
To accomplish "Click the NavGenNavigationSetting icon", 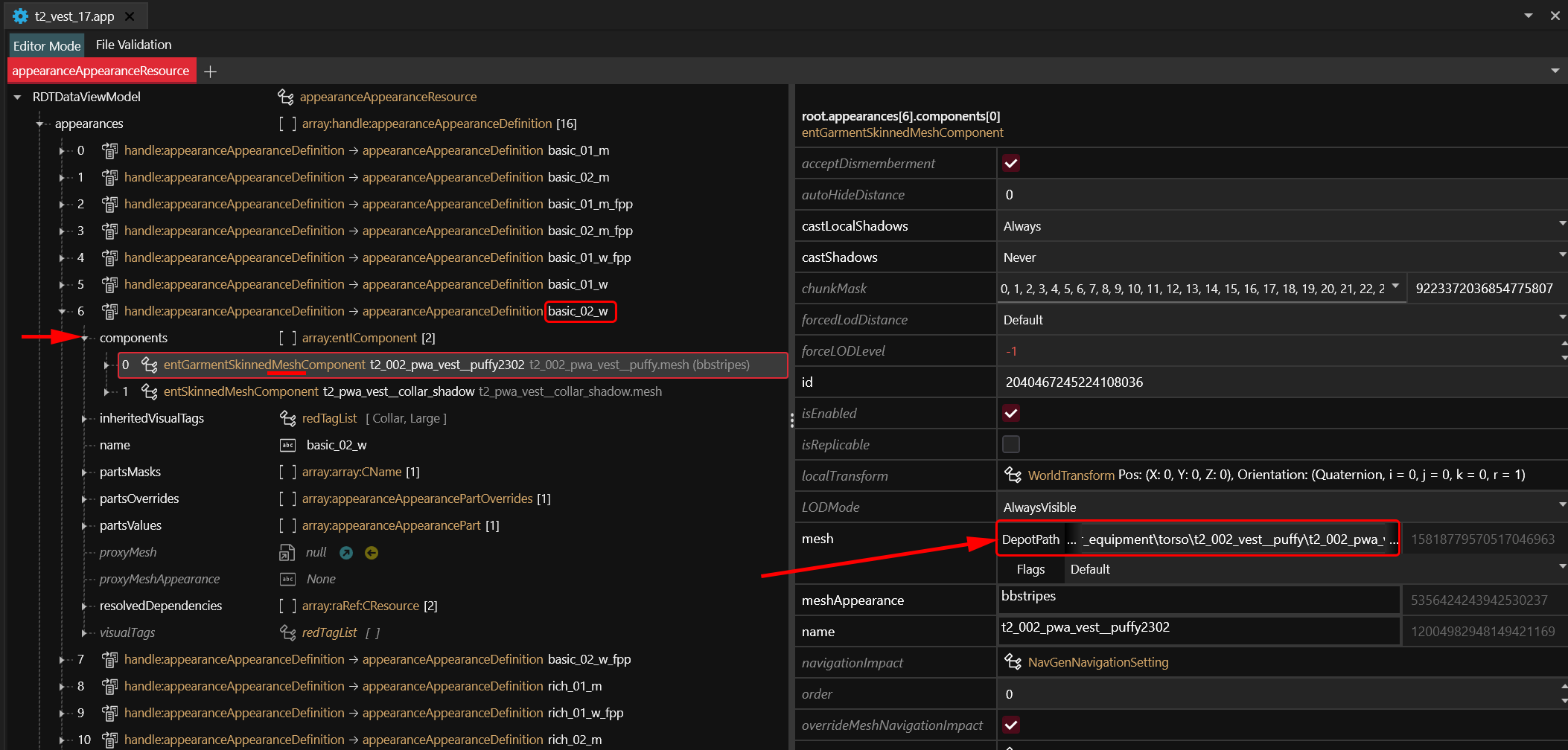I will [1013, 662].
